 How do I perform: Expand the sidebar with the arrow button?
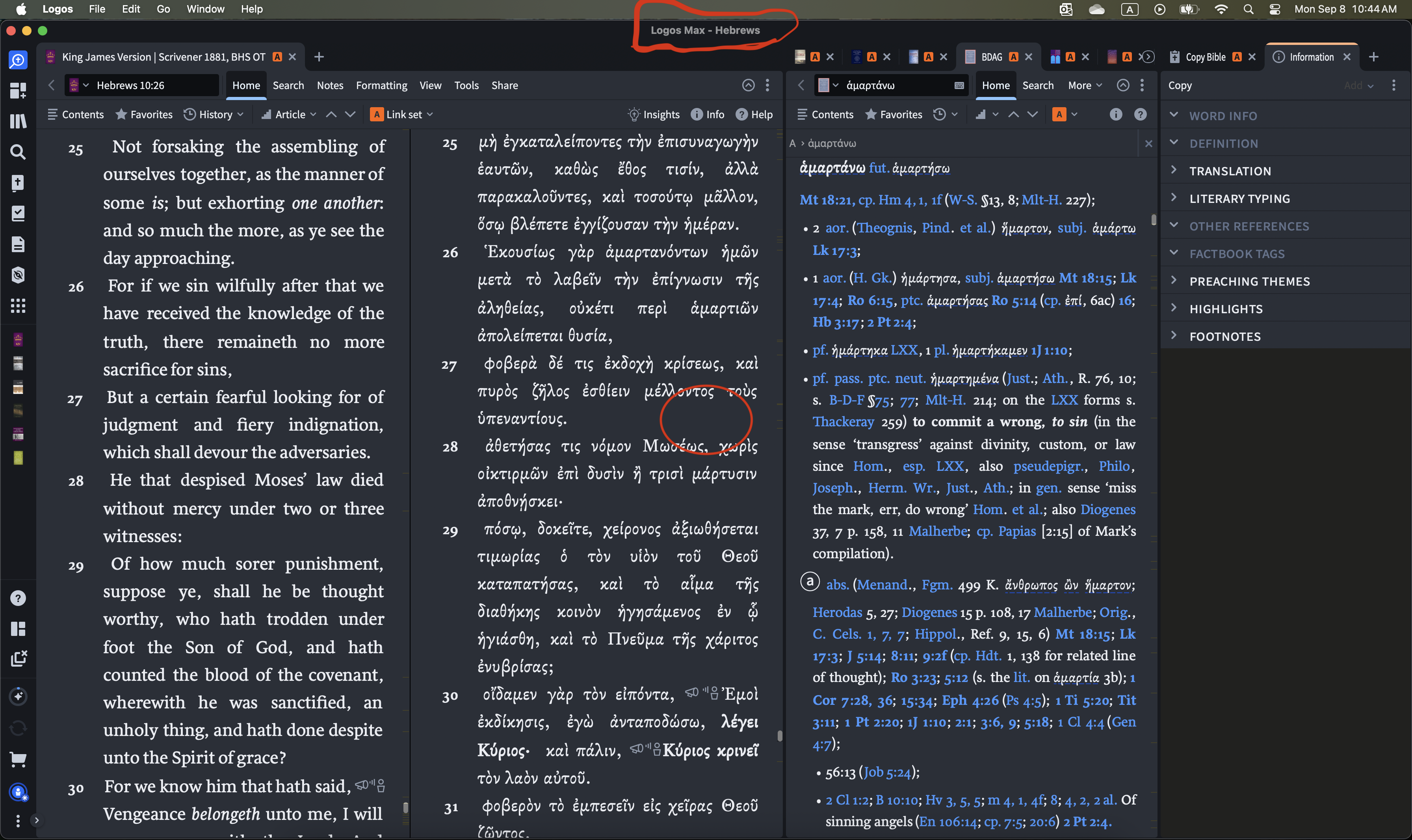[36, 820]
